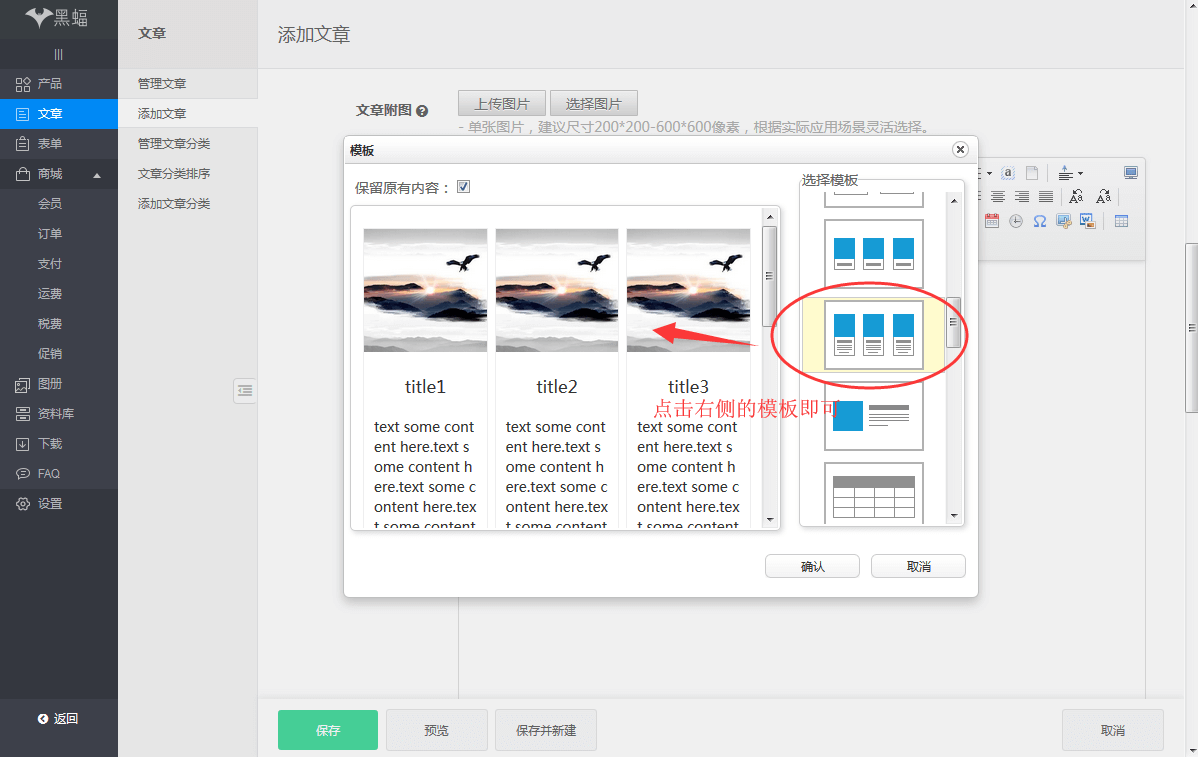Toggle fullscreen editing with the monitor icon

(1130, 174)
